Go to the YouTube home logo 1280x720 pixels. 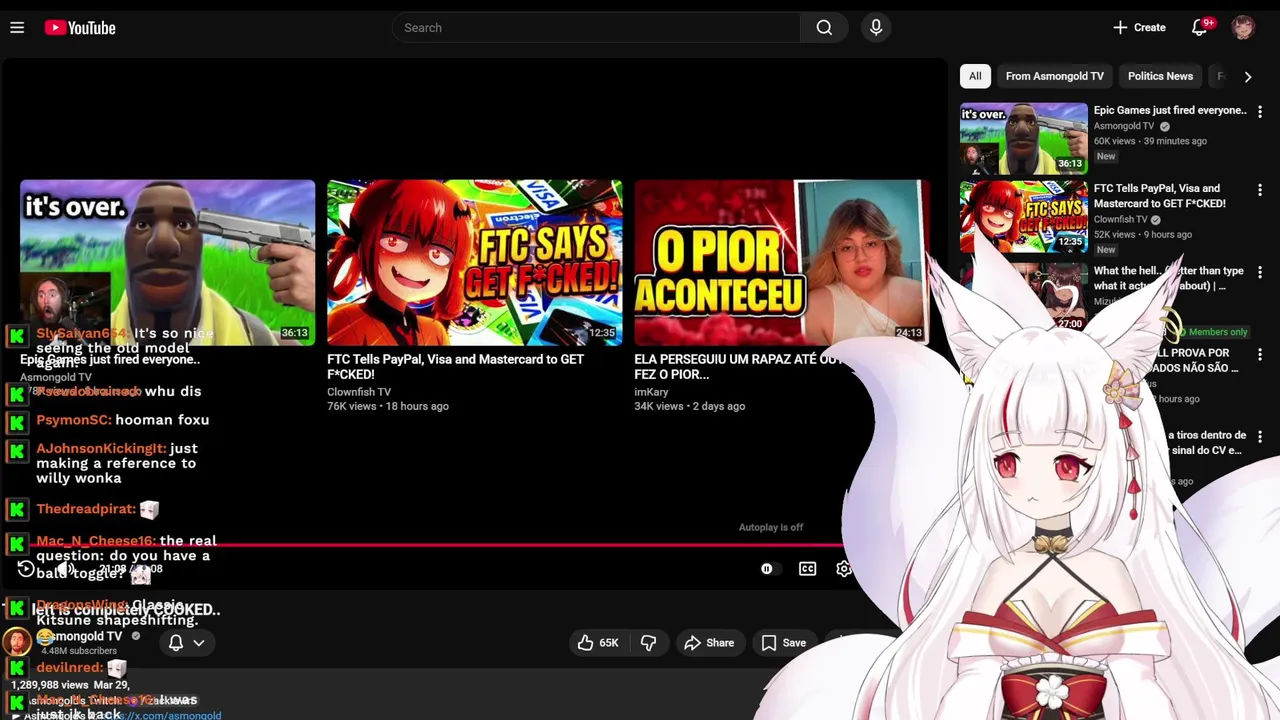click(80, 28)
